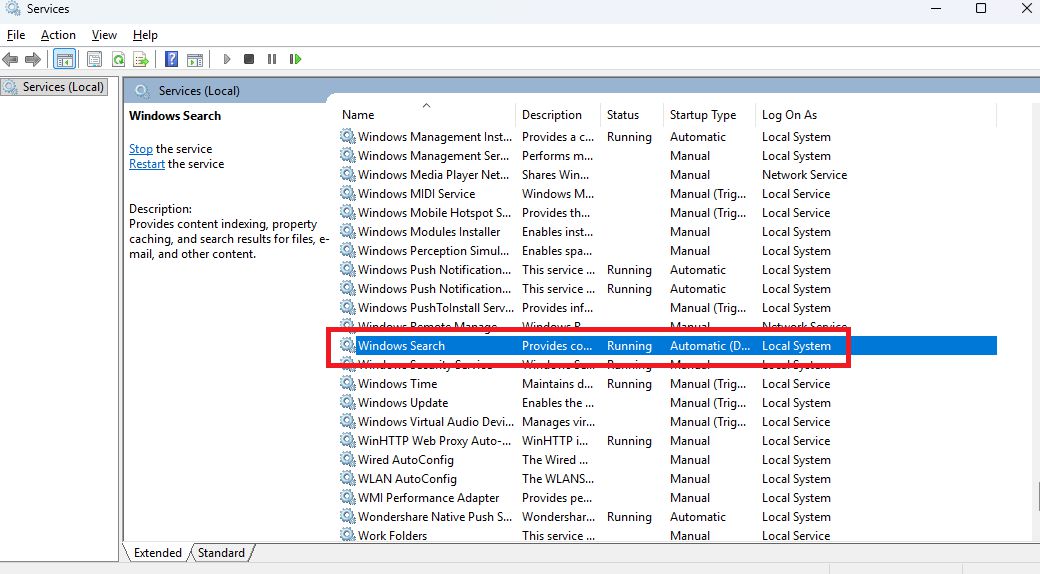Sort list by the Startup Type header

coord(703,115)
